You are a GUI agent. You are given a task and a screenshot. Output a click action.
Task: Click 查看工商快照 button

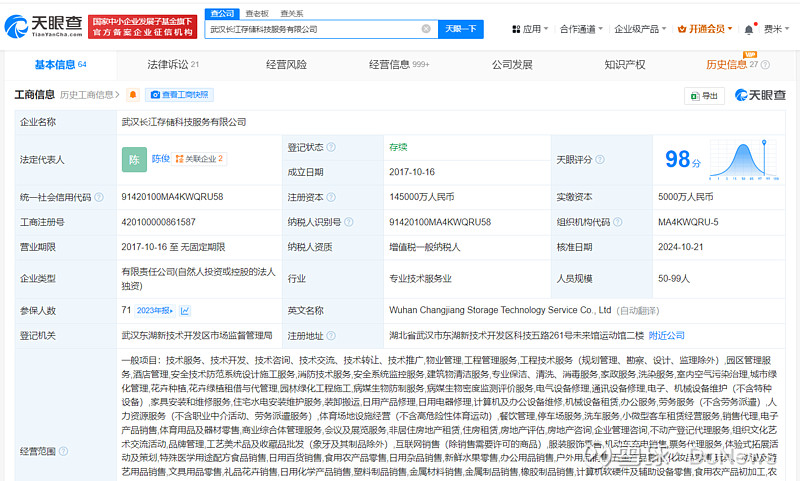click(180, 95)
